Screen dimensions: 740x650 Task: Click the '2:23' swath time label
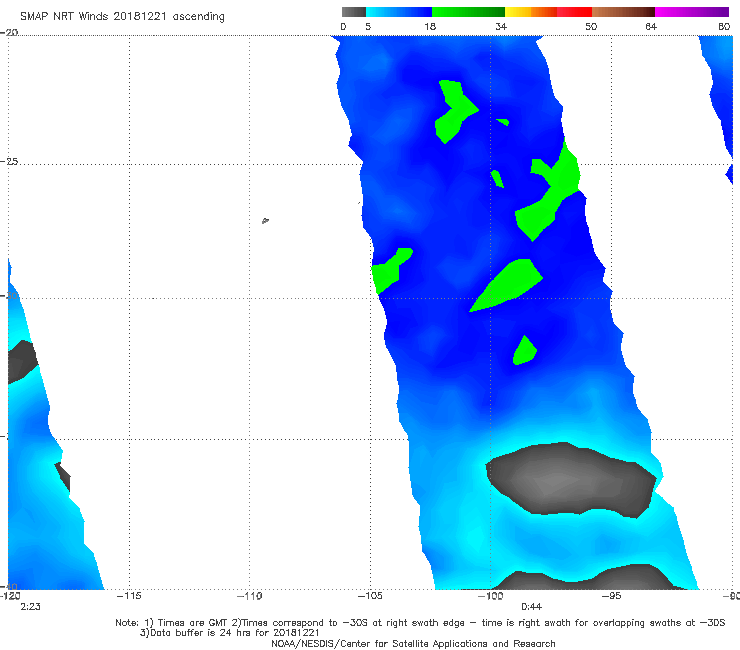[x=30, y=607]
